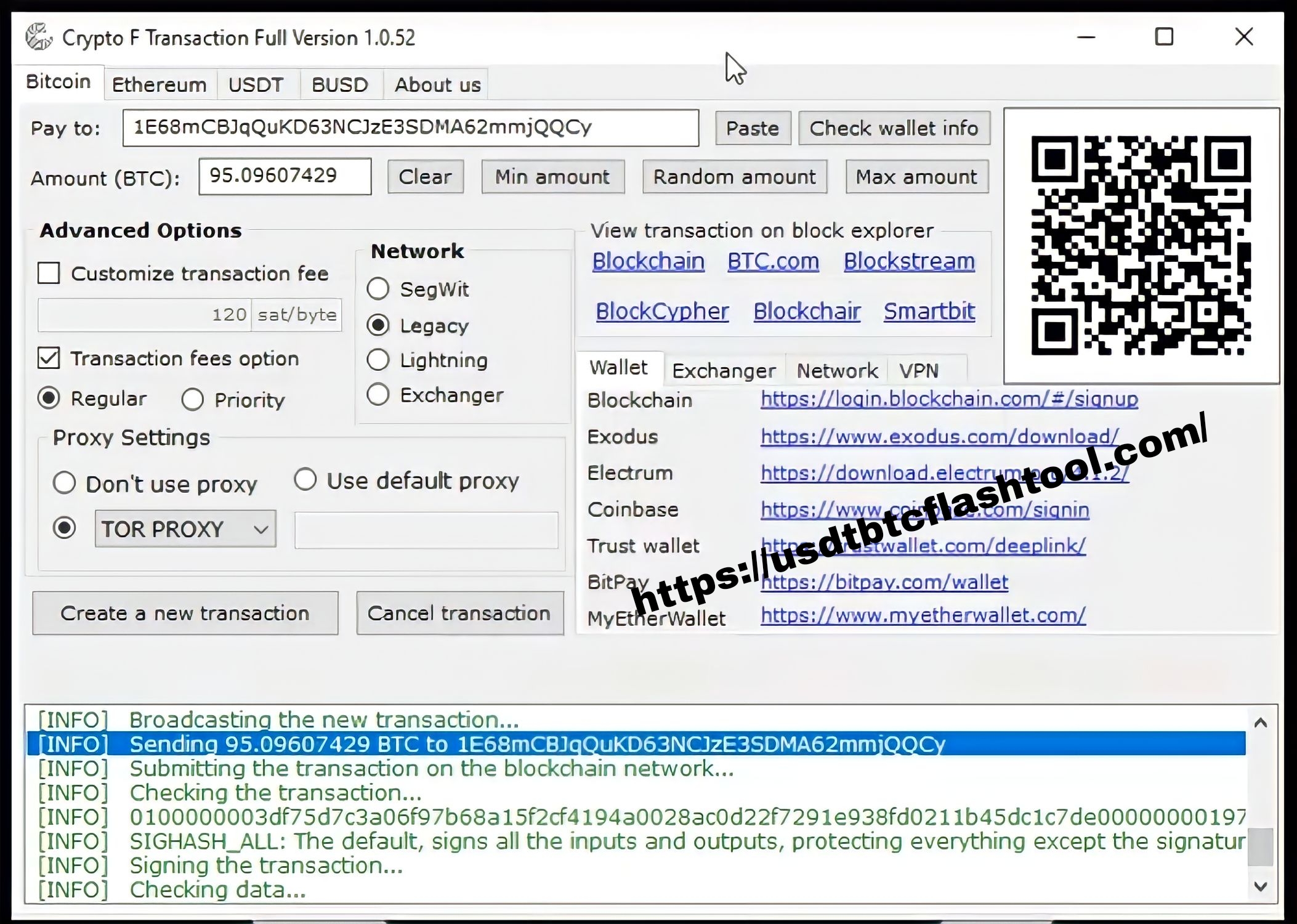This screenshot has width=1297, height=924.
Task: Open the download.electrum link
Action: point(945,472)
